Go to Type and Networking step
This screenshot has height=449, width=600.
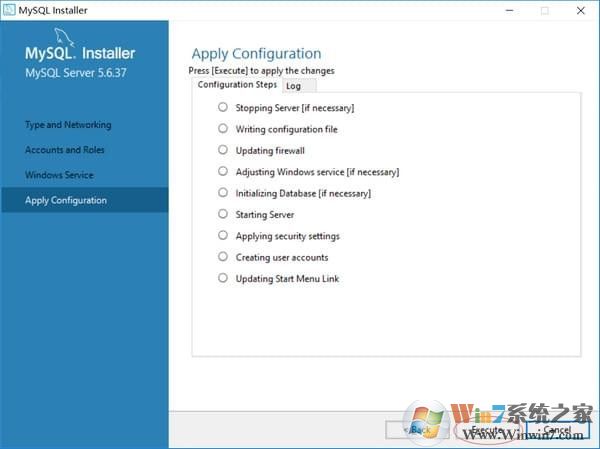(68, 125)
